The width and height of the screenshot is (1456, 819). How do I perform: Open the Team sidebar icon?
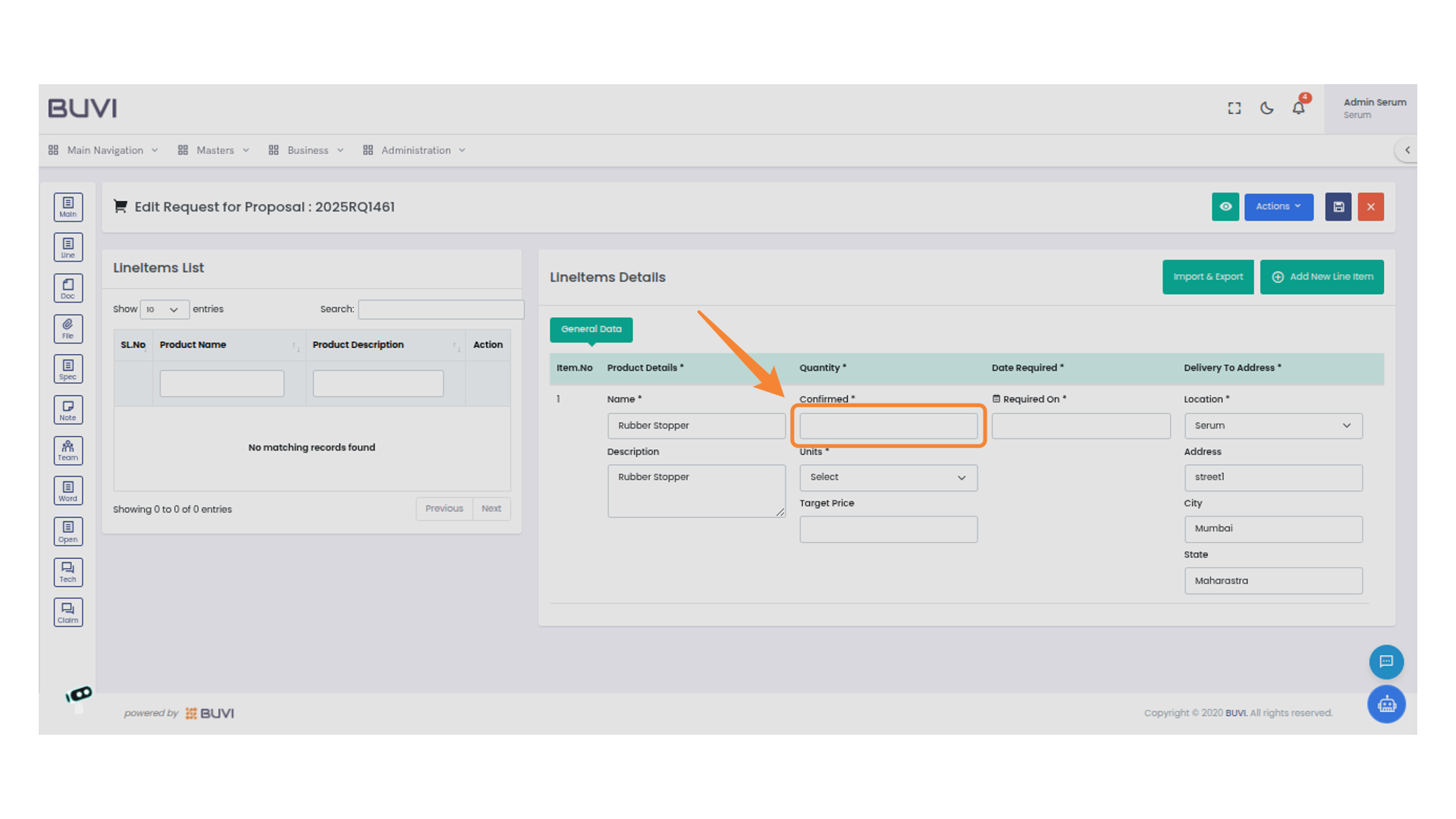pos(68,450)
